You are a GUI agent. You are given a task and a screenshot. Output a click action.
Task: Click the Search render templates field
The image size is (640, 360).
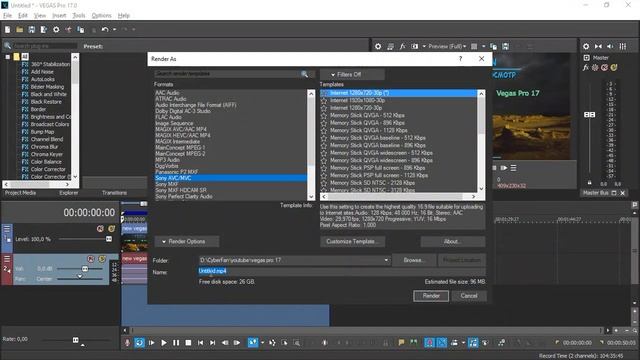coord(227,74)
